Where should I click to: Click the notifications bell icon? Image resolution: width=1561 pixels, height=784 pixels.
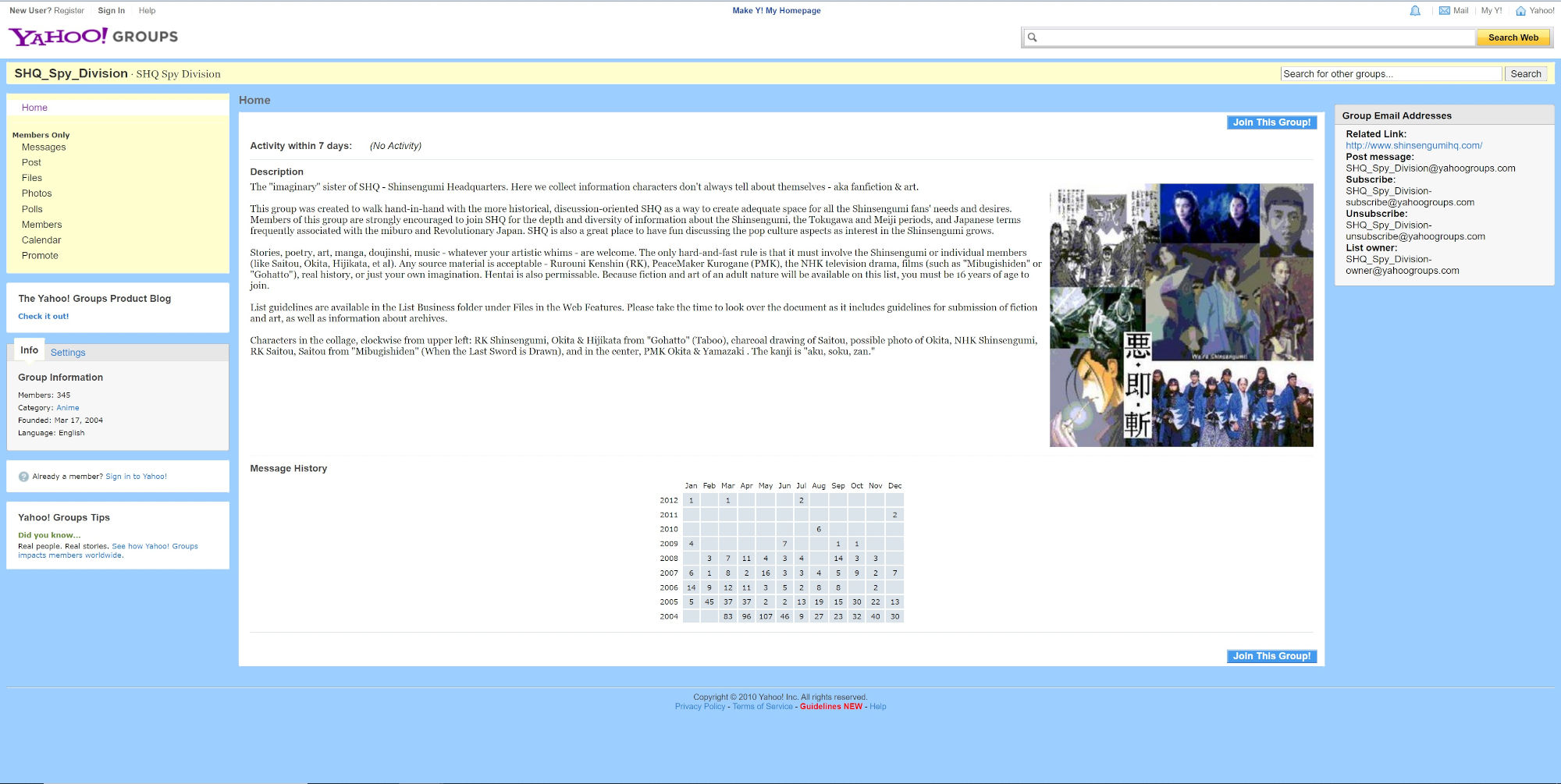[x=1415, y=11]
